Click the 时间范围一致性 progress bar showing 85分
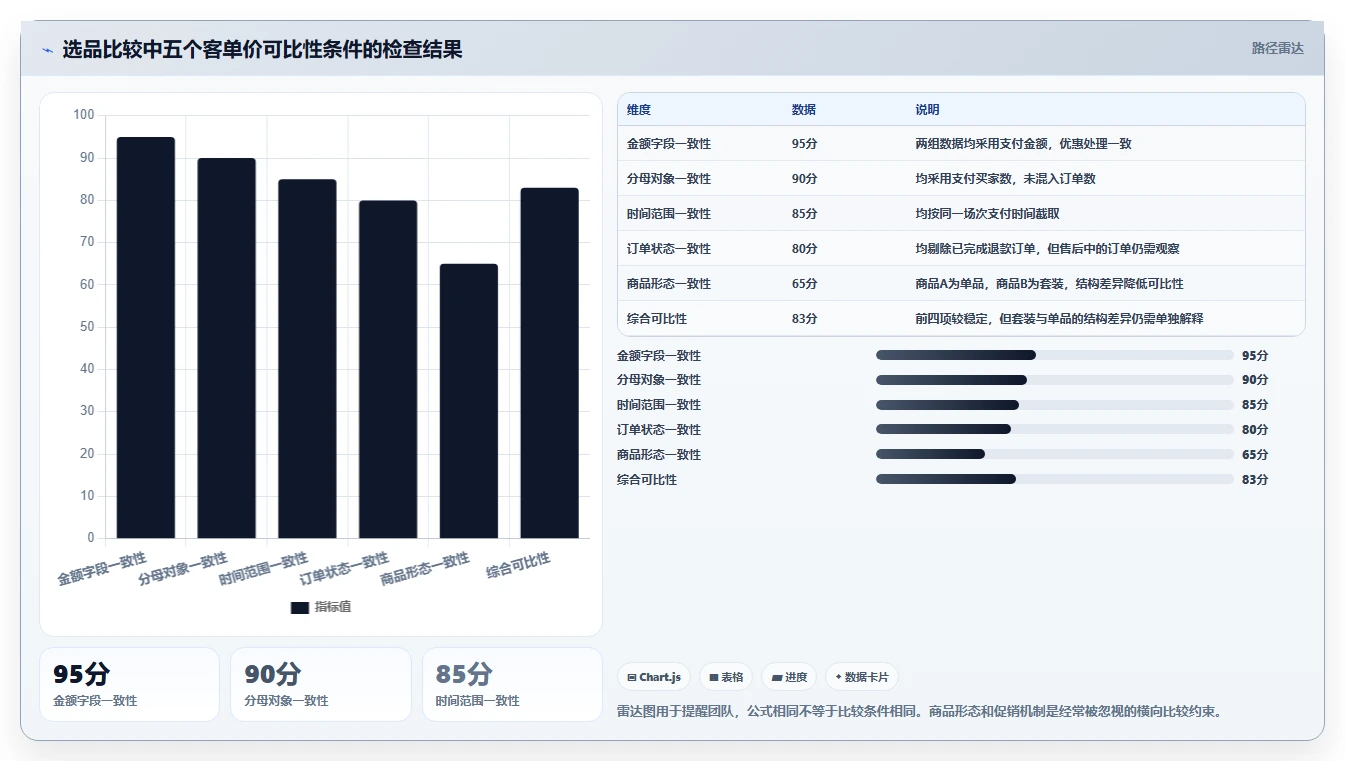The width and height of the screenshot is (1345, 761). (1055, 405)
